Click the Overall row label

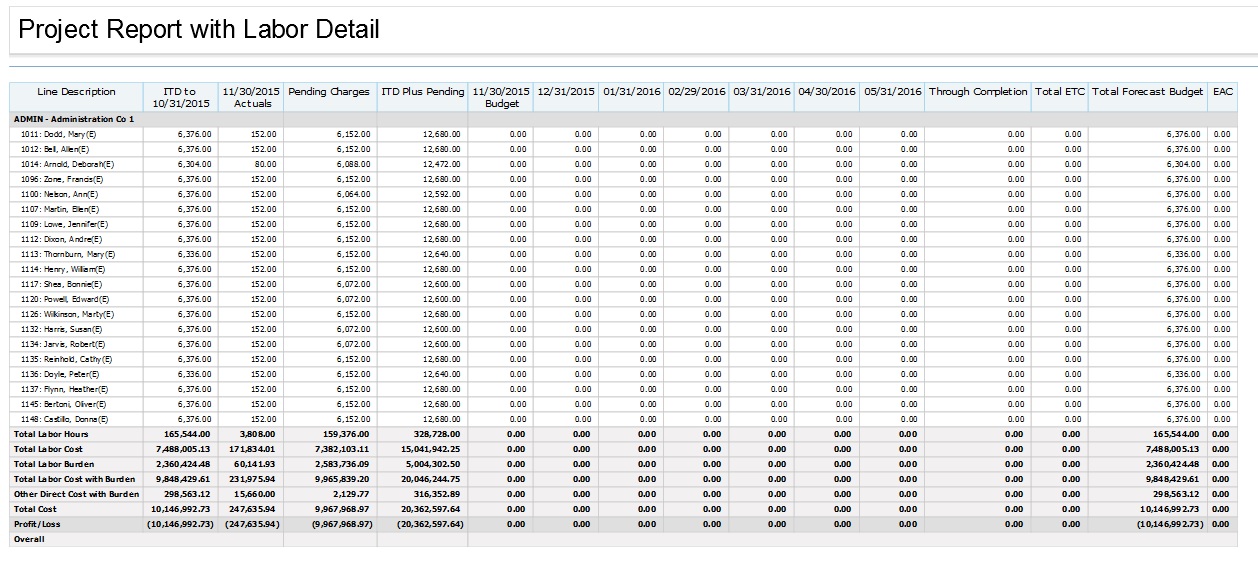(29, 539)
